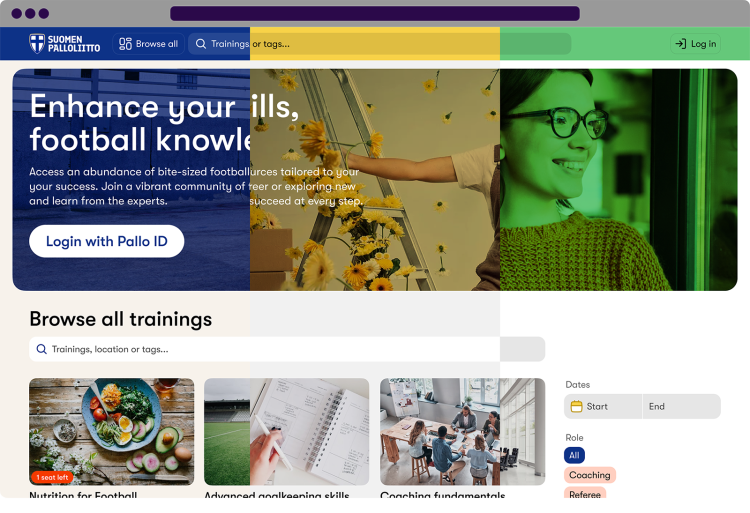Click the browser window dots
Viewport: 750px width, 513px height.
(x=30, y=13)
